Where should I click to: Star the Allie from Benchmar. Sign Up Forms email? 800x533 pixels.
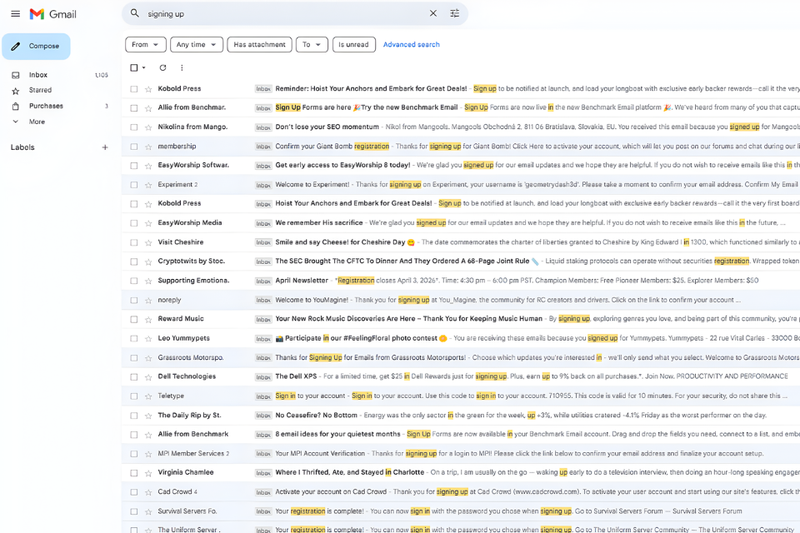(148, 108)
